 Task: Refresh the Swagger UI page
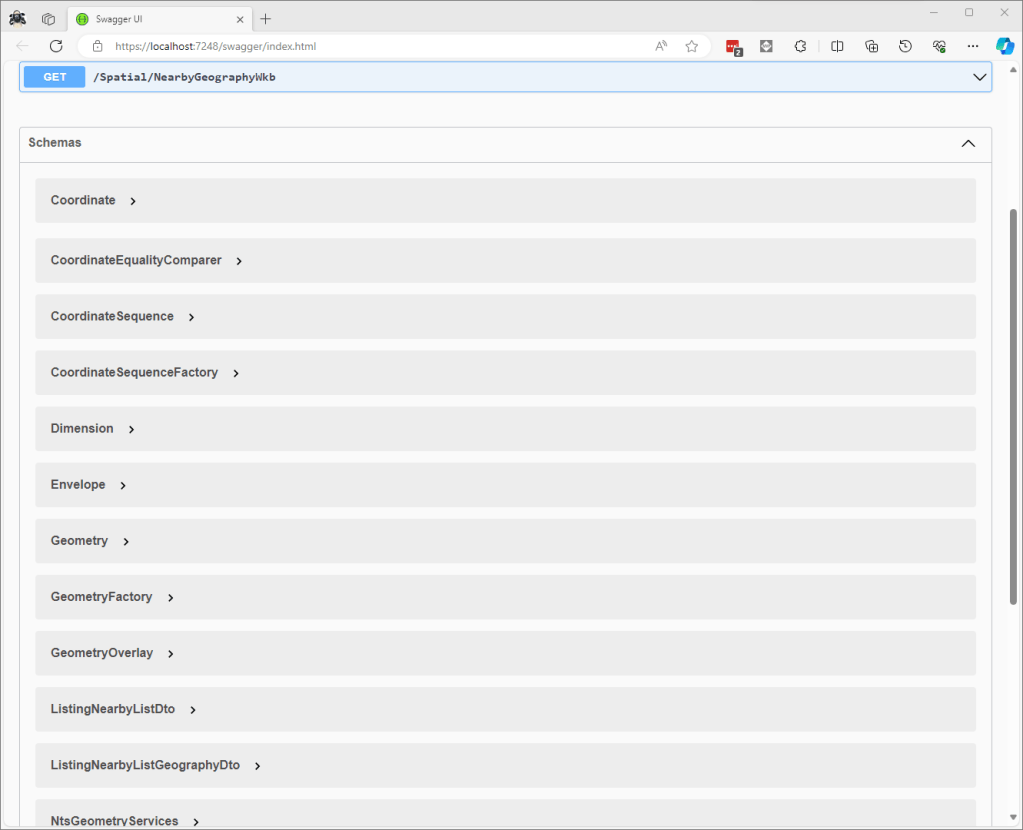[x=56, y=46]
